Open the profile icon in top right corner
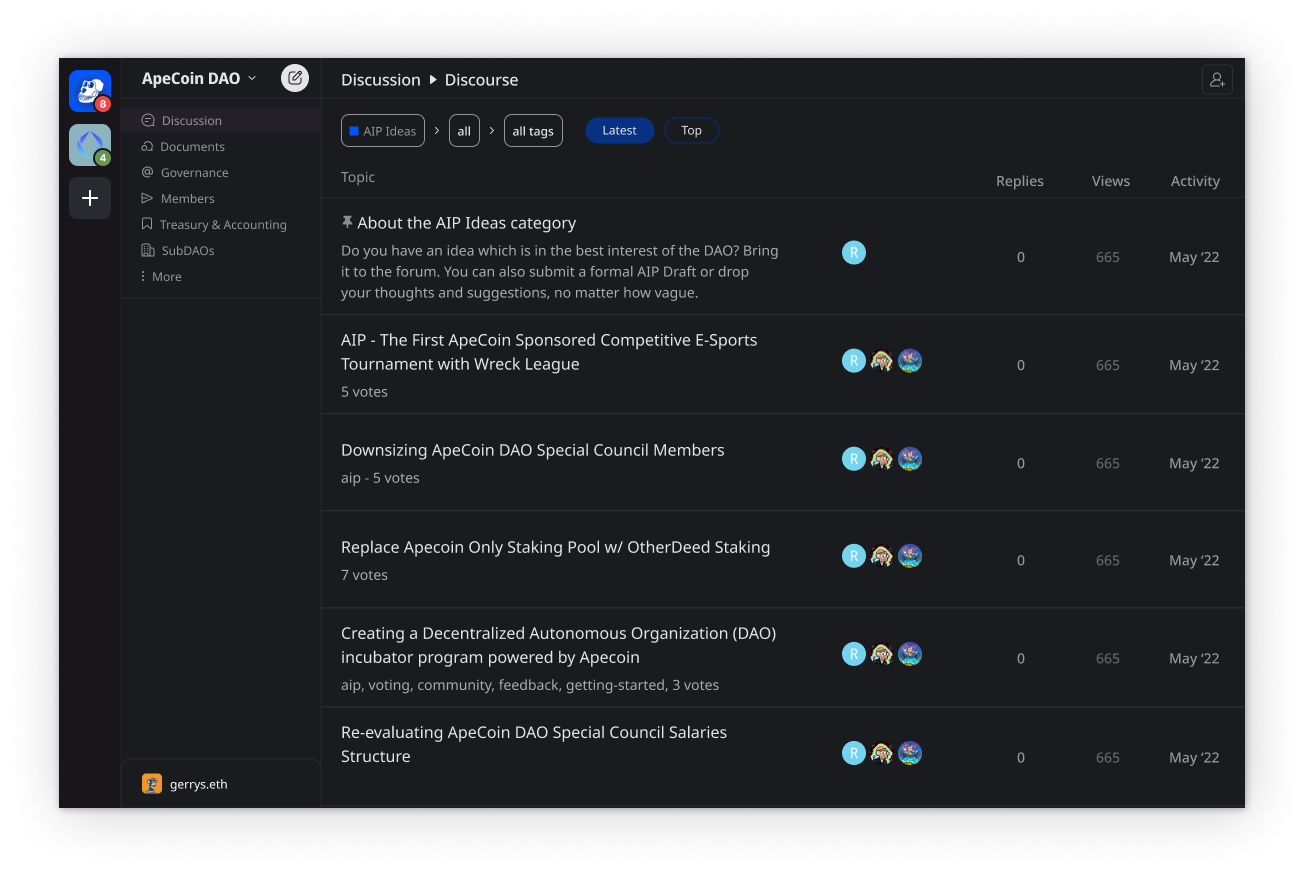Screen dimensions: 1310x874 coord(1217,79)
